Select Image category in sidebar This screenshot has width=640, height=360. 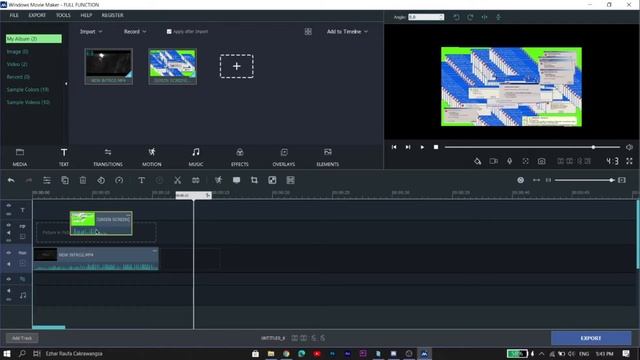[x=17, y=52]
